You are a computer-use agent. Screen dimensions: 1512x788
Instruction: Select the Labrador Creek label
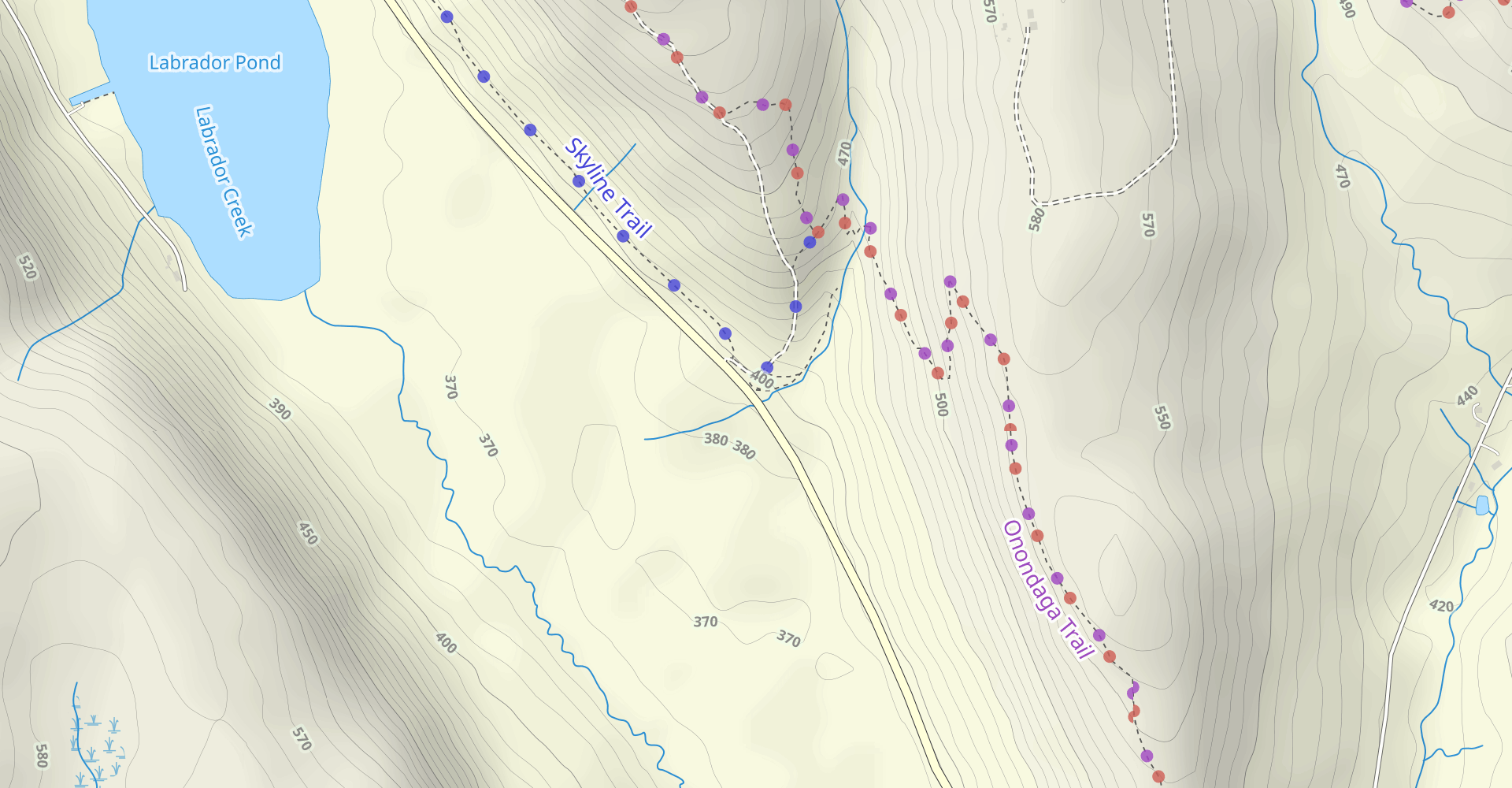coord(224,172)
